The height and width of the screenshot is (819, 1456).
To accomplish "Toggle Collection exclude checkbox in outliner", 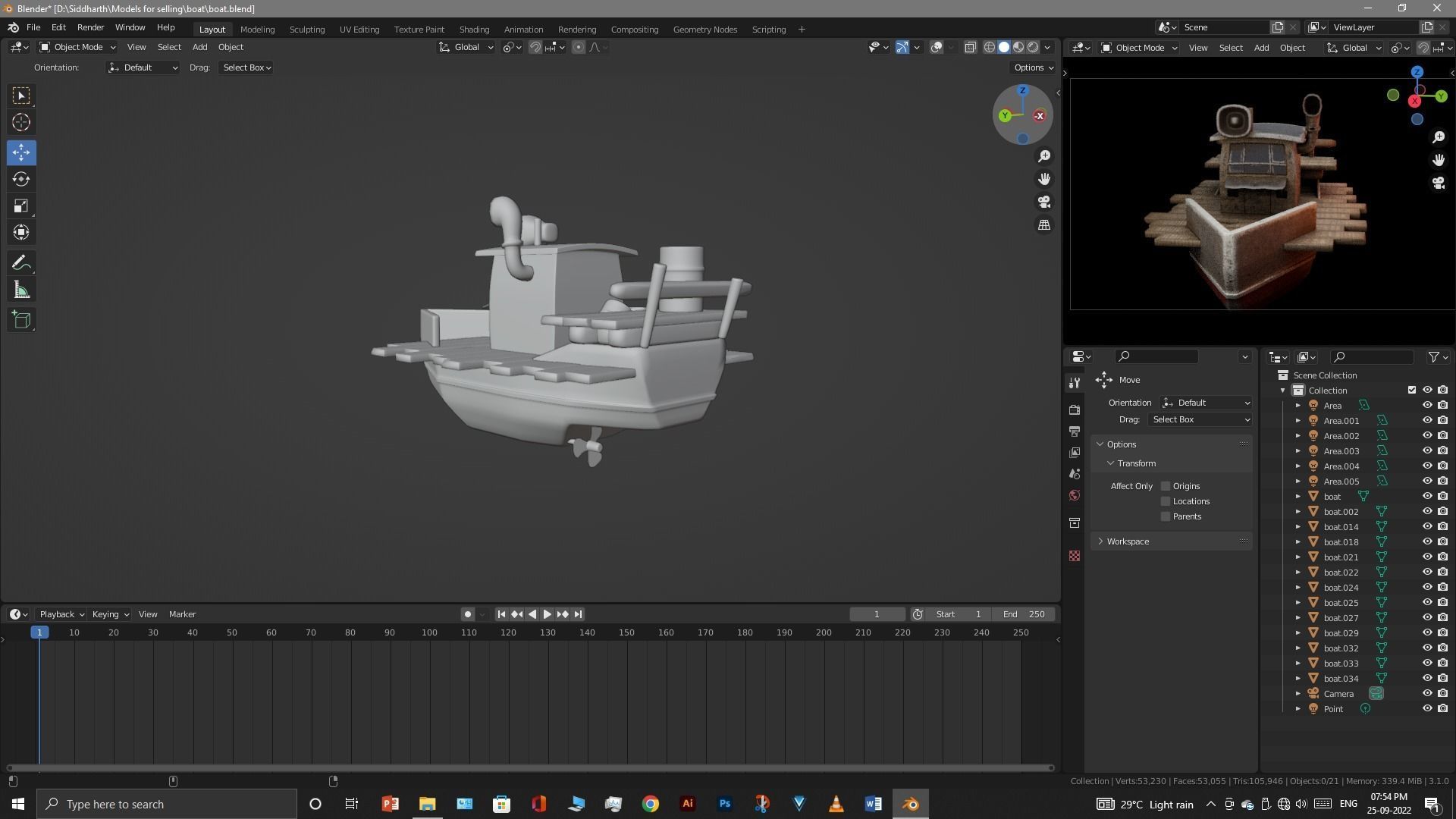I will point(1411,390).
